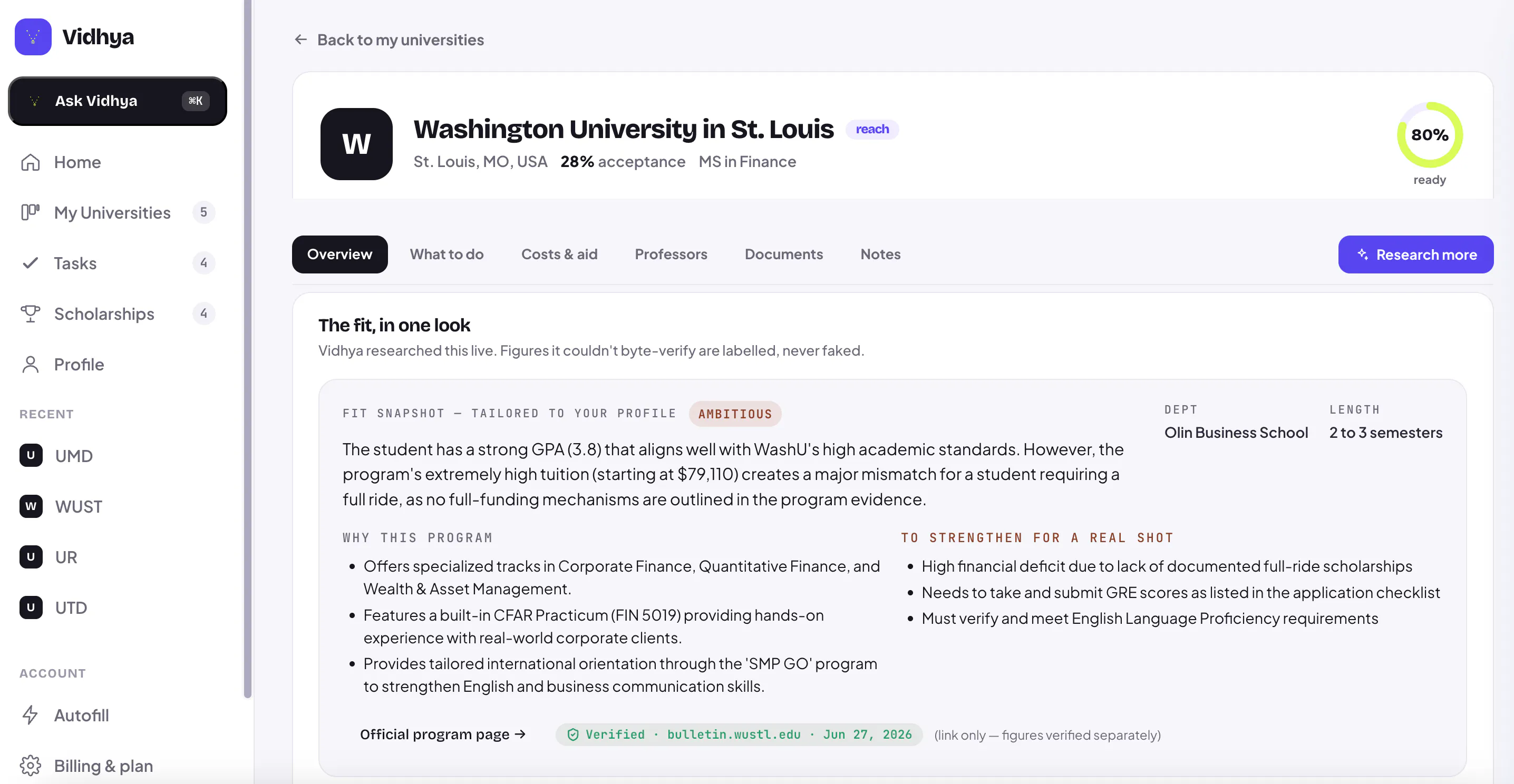Click TO STRENGTHEN FOR A REAL SHOT label

[1037, 537]
